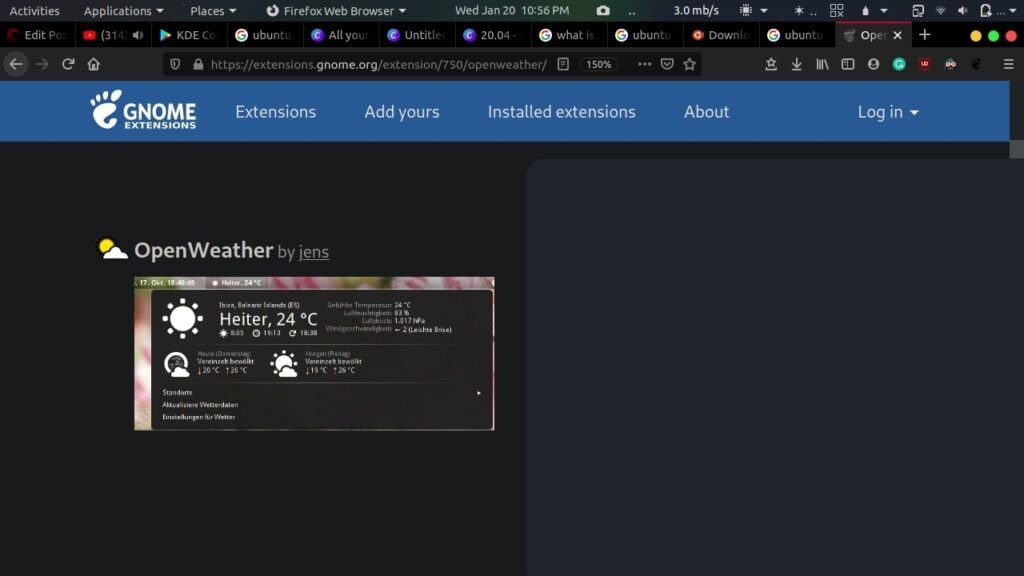Open the Installed extensions page
The height and width of the screenshot is (576, 1024).
coord(562,112)
